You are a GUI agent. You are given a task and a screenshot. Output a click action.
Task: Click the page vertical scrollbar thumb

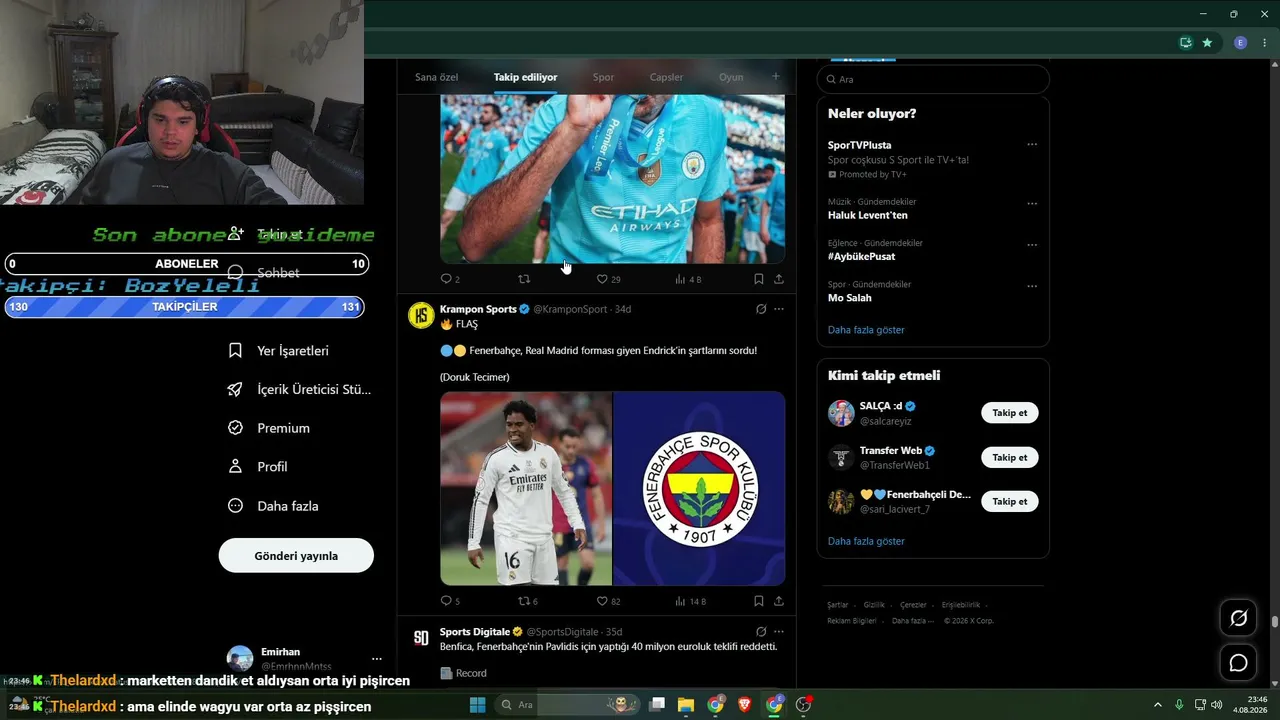pos(1274,622)
